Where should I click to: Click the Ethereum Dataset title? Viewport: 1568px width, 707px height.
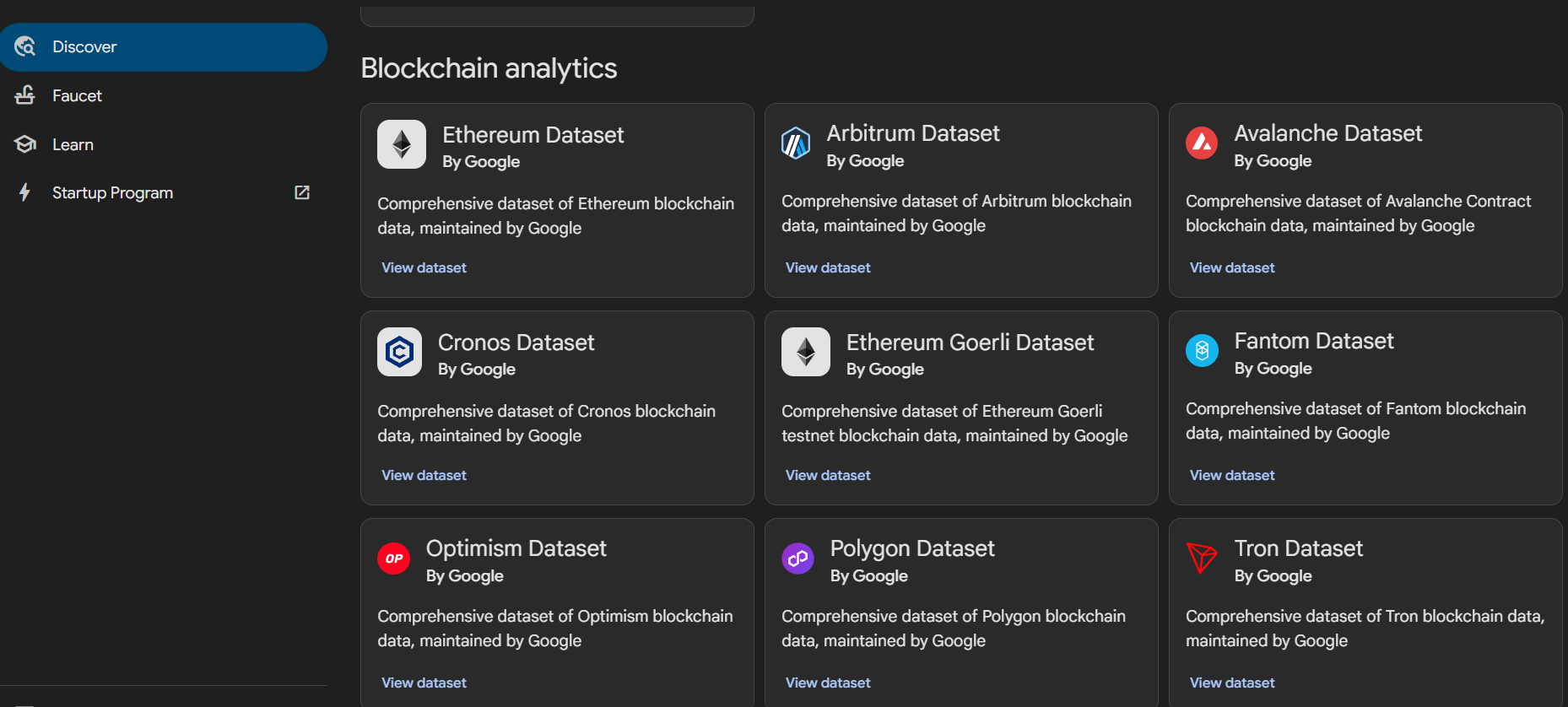click(x=533, y=135)
